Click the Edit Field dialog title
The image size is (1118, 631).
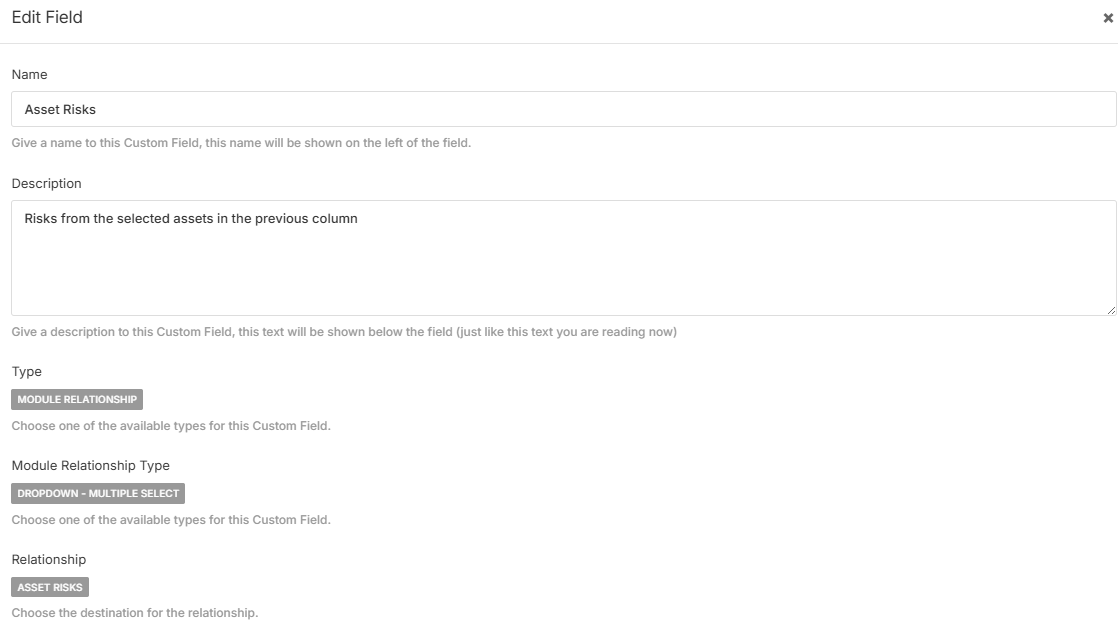[x=47, y=18]
